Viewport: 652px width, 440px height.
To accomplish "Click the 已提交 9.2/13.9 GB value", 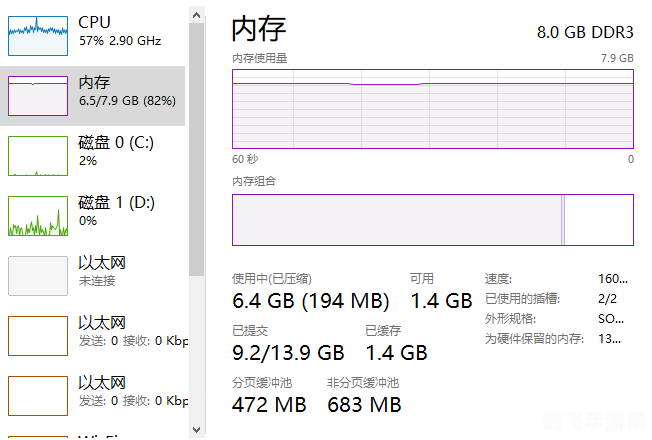I will 288,352.
